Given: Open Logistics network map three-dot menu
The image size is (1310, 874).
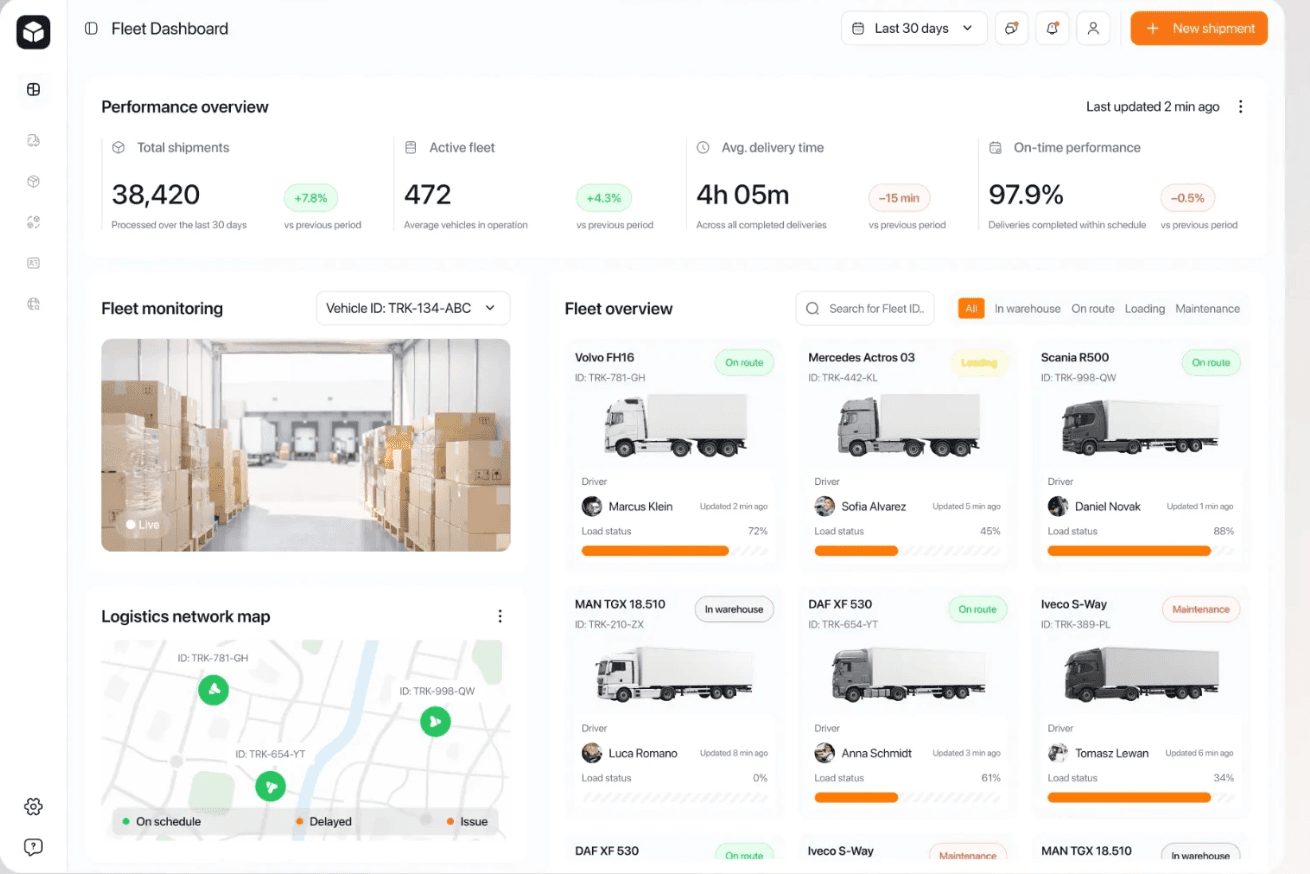Looking at the screenshot, I should coord(500,616).
